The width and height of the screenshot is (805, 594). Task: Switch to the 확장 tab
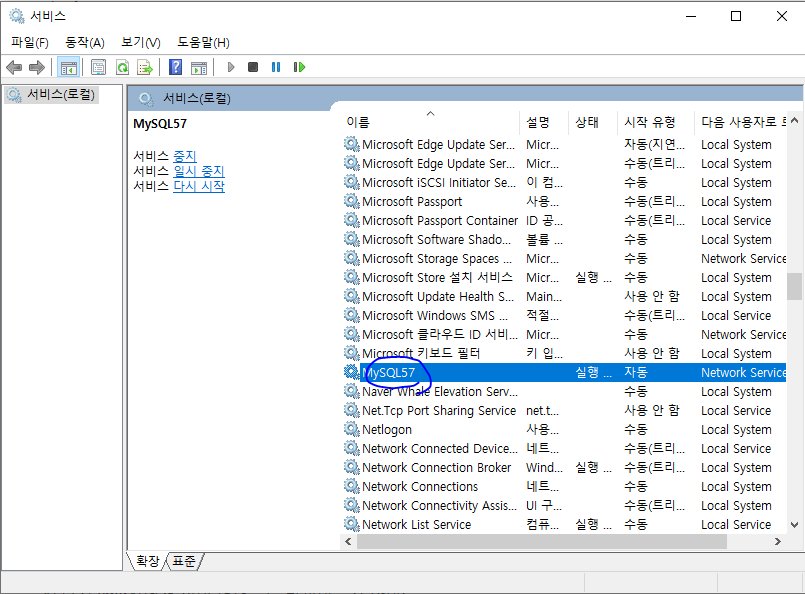(x=148, y=561)
